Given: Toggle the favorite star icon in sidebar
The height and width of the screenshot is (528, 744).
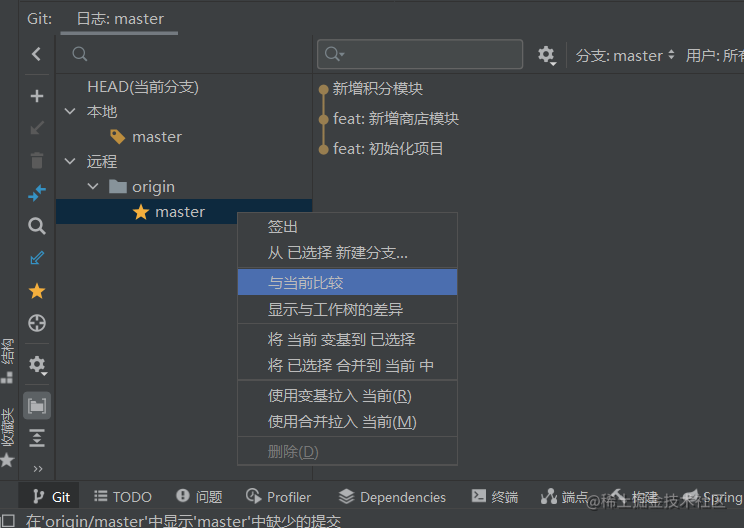Looking at the screenshot, I should tap(37, 291).
